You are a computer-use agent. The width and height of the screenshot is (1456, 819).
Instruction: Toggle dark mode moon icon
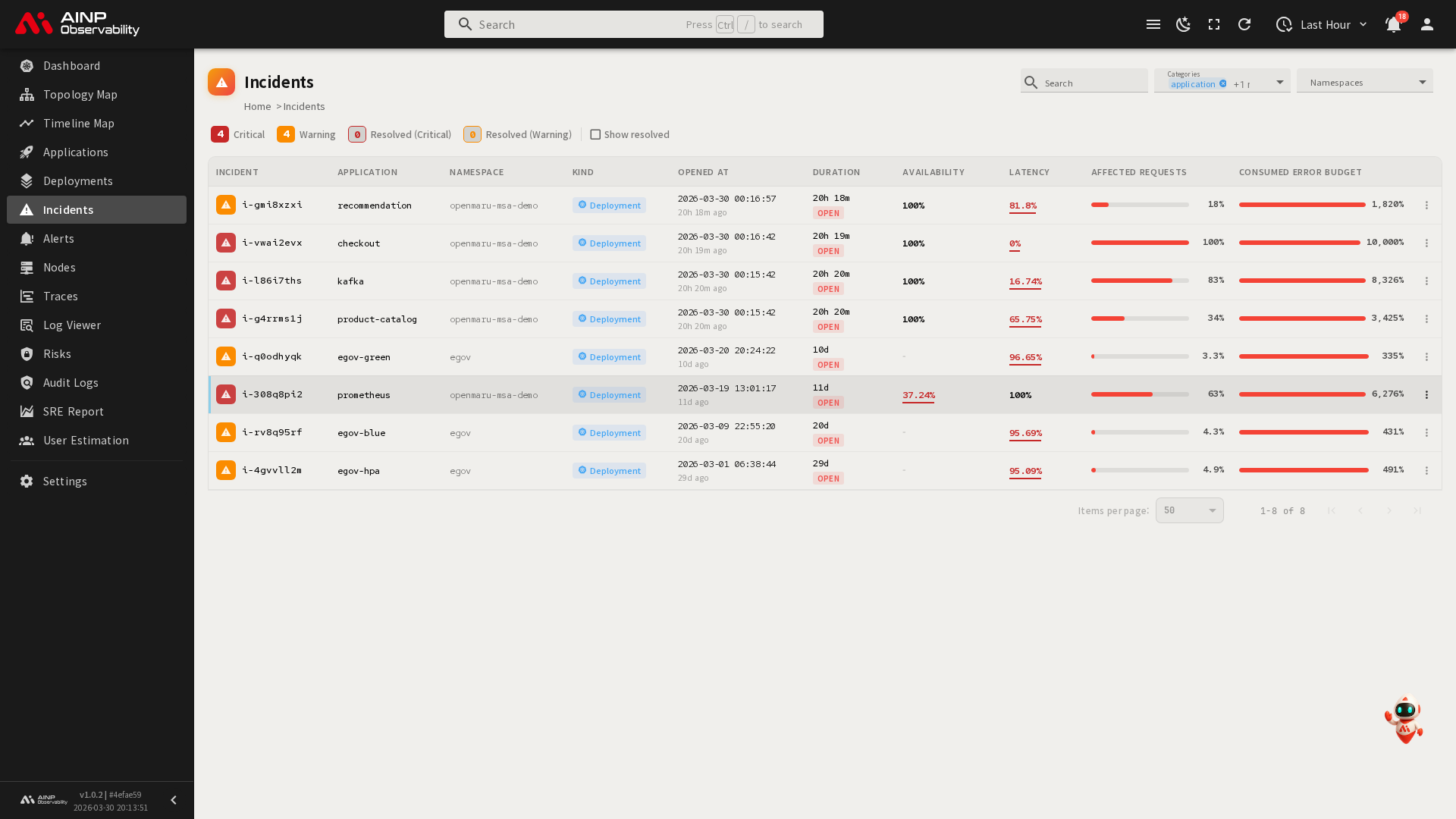point(1183,24)
